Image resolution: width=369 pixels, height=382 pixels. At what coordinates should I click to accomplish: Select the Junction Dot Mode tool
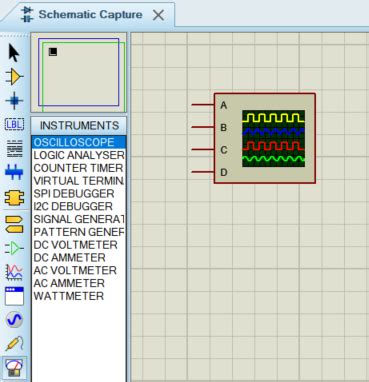(x=14, y=101)
